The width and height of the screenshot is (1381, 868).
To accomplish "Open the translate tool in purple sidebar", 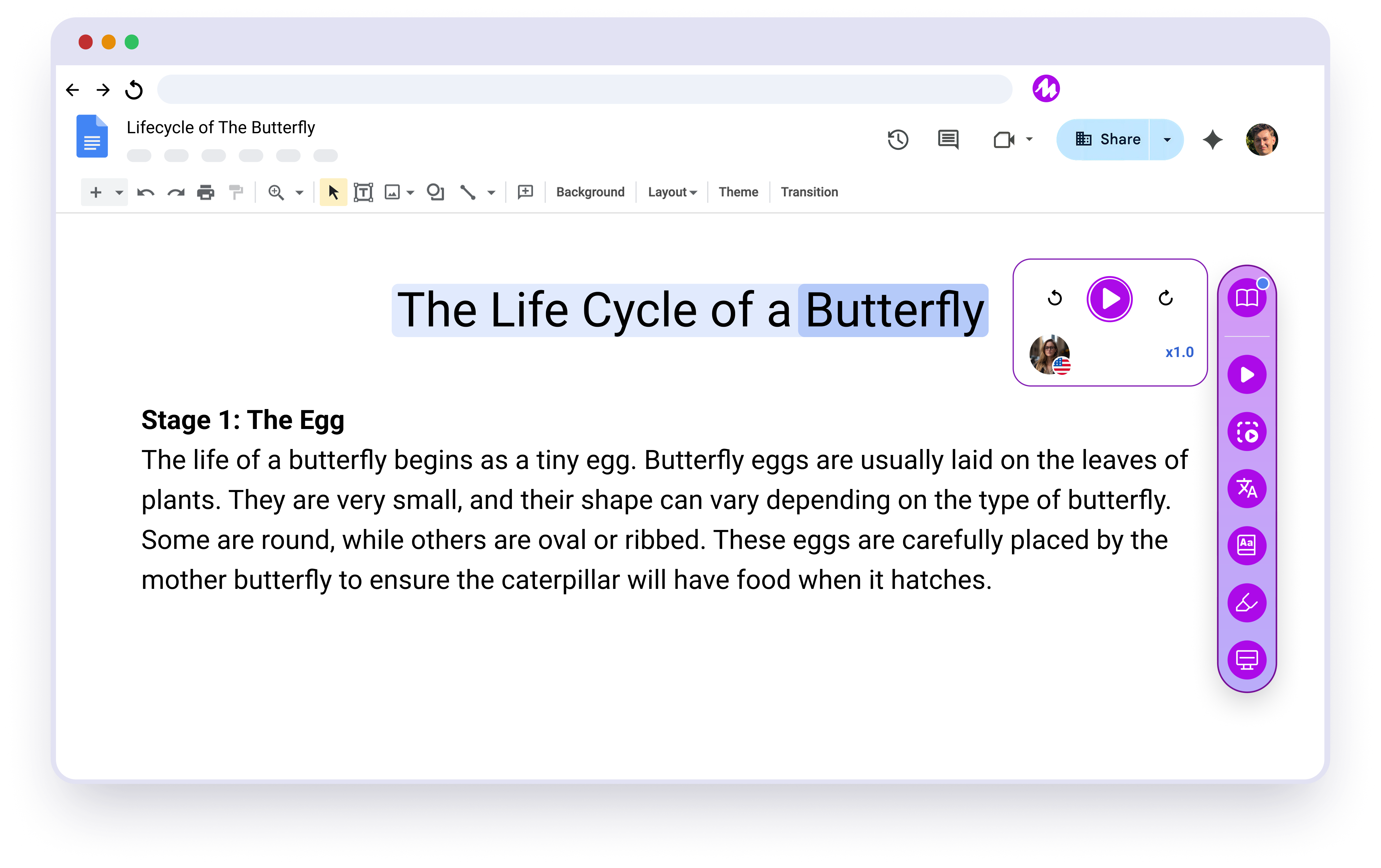I will (x=1247, y=489).
